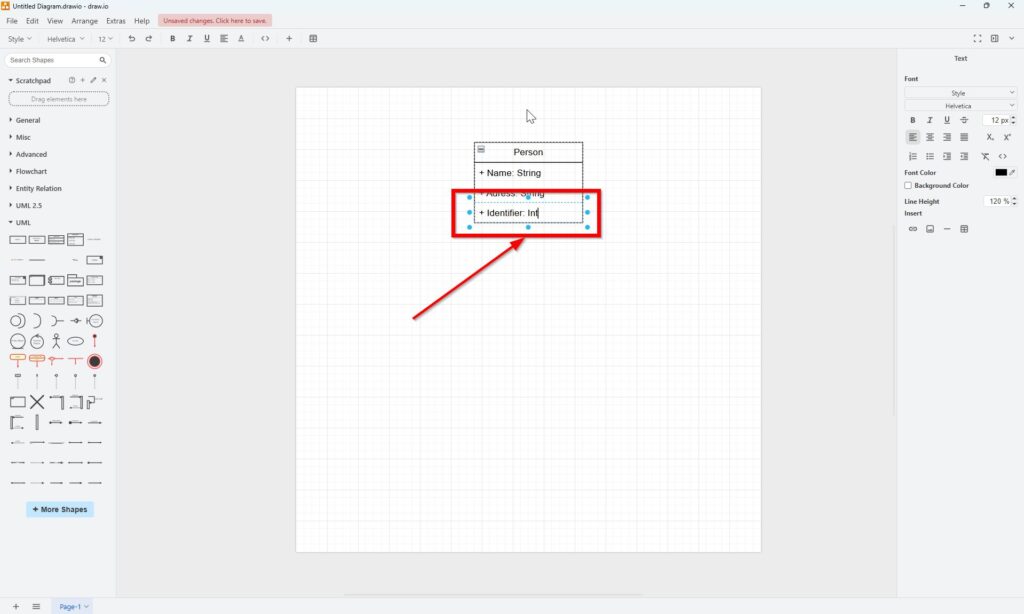Toggle the format panel sidebar icon
This screenshot has width=1024, height=614.
click(x=995, y=39)
